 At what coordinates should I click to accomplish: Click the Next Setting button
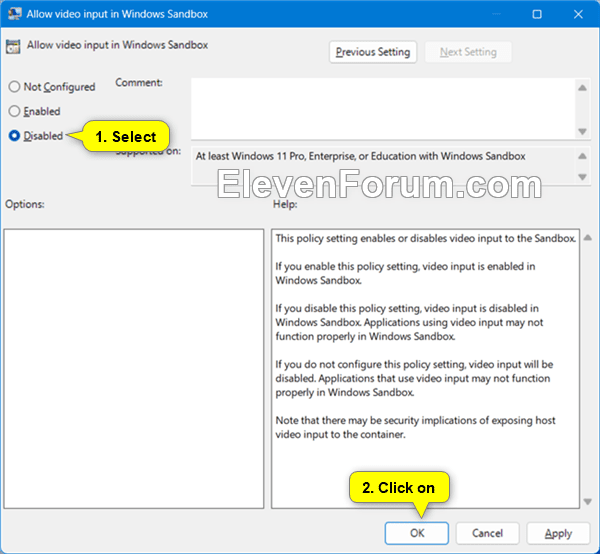(x=468, y=52)
